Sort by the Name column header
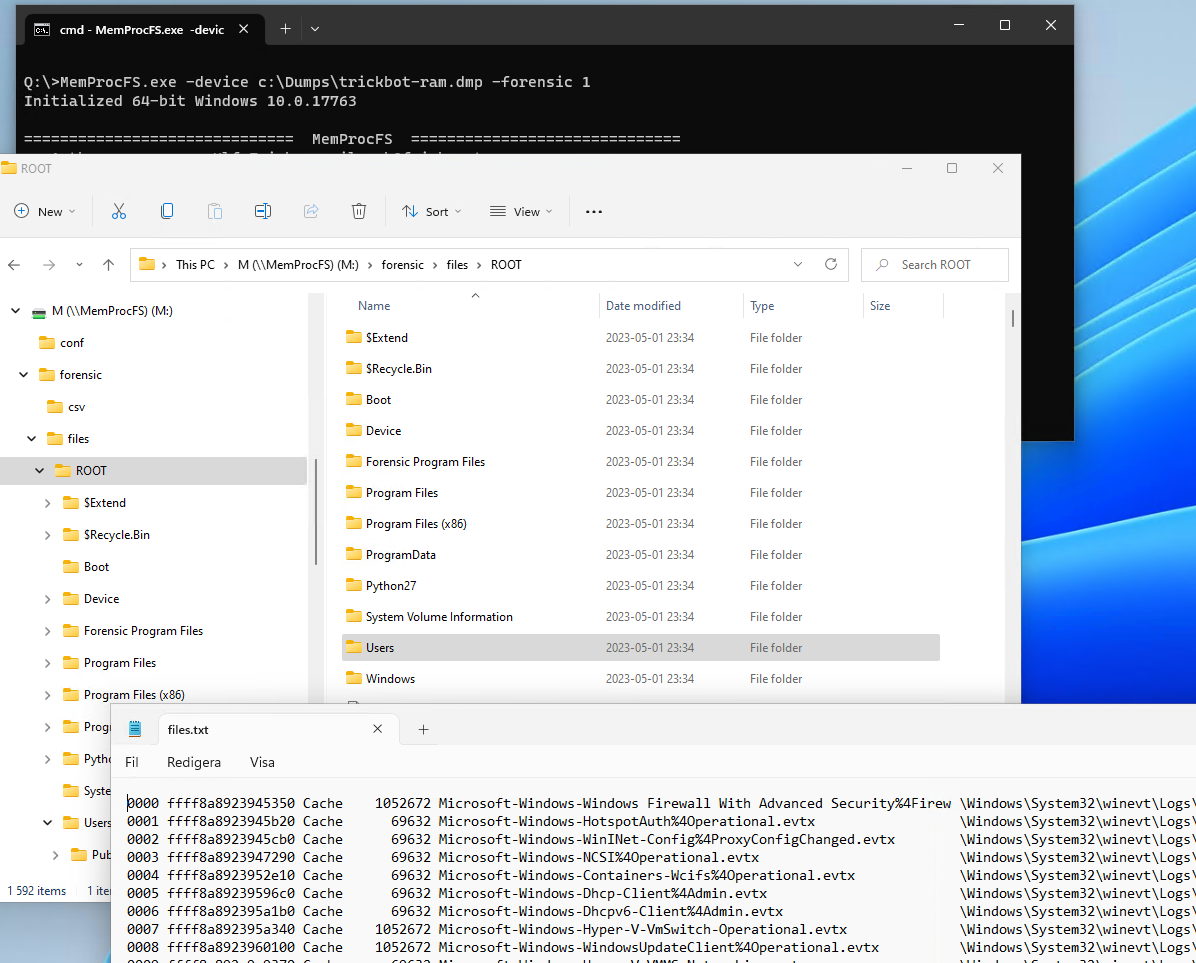 tap(374, 306)
